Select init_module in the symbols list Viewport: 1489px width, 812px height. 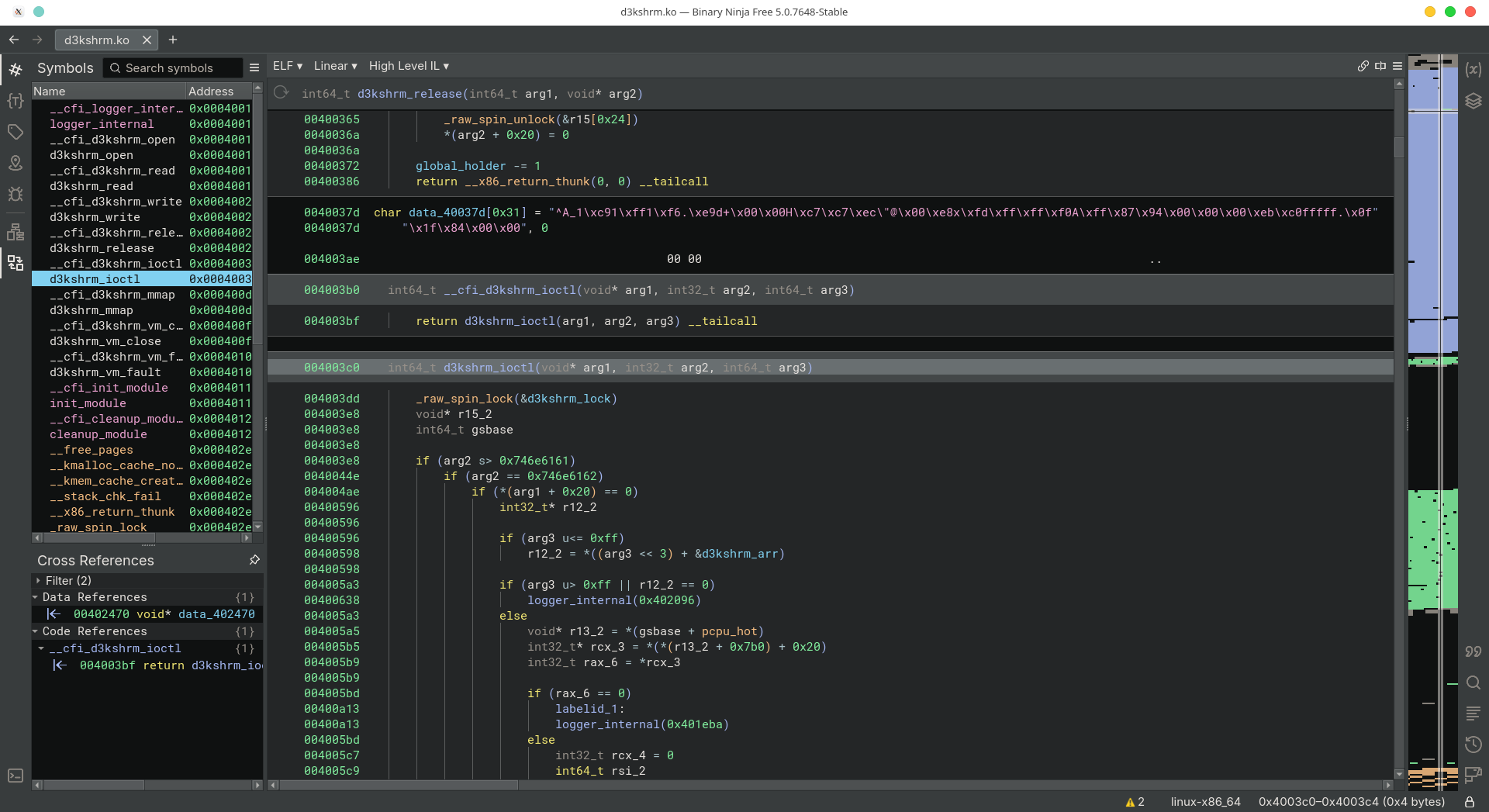(142, 403)
